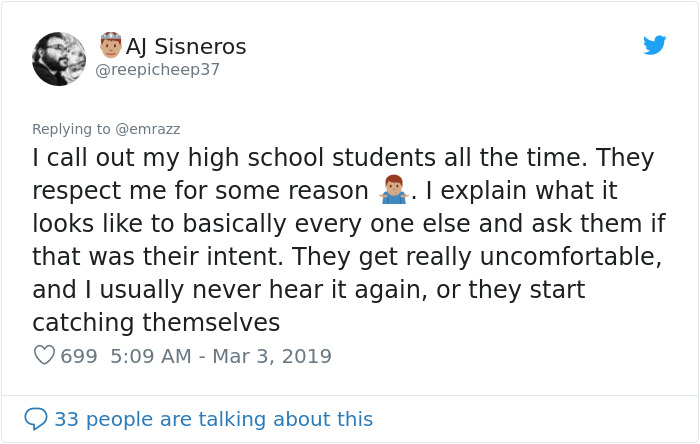Click the tweet line starting 'I call out'

pyautogui.click(x=343, y=158)
